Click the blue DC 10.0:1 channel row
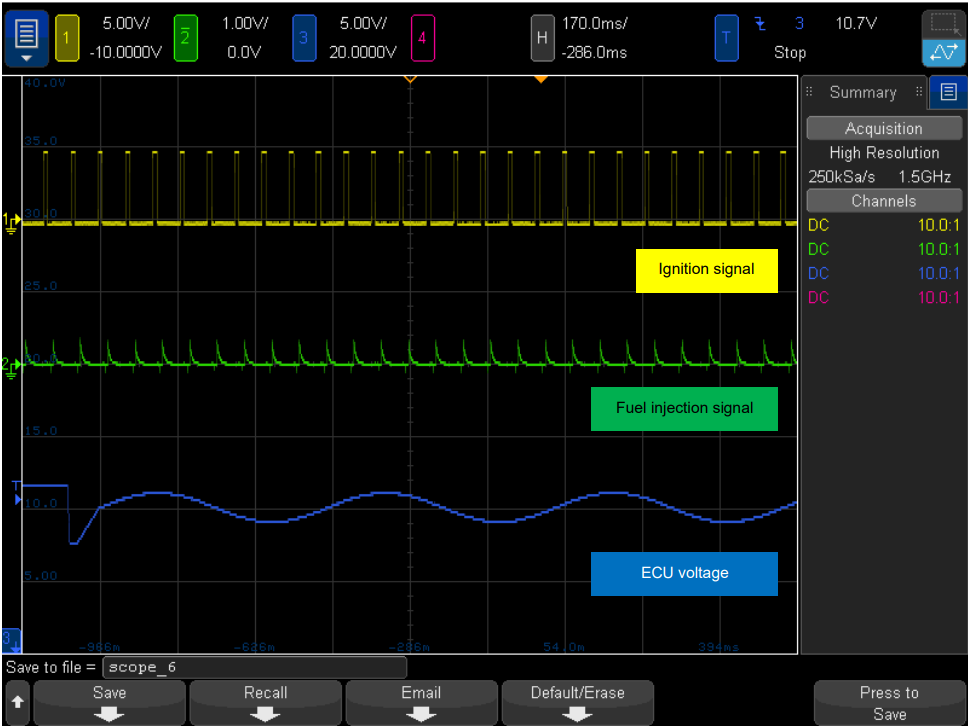Viewport: 968px width, 726px height. point(884,273)
